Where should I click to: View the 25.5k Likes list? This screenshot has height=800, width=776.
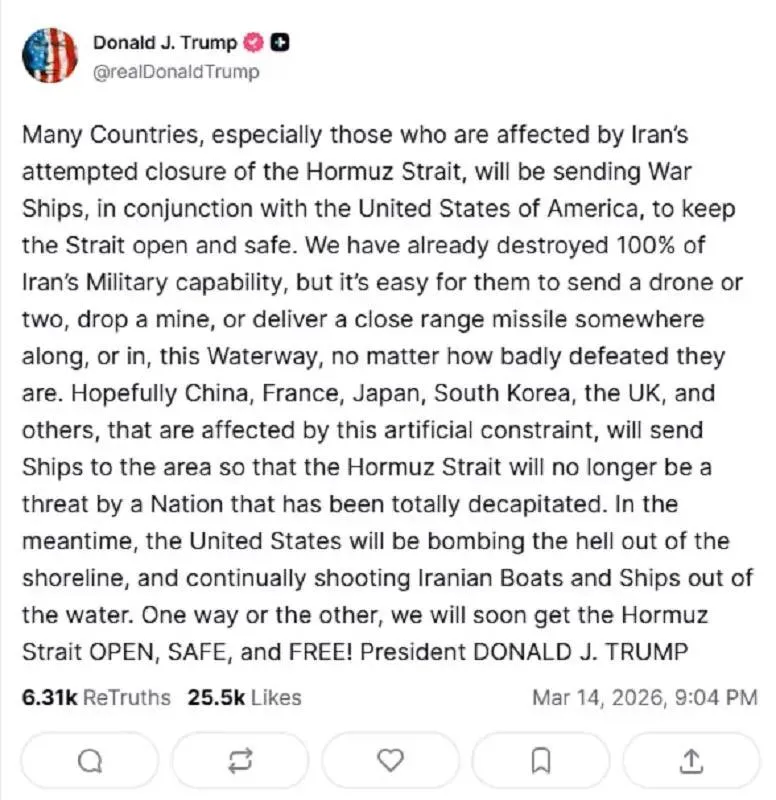(244, 697)
